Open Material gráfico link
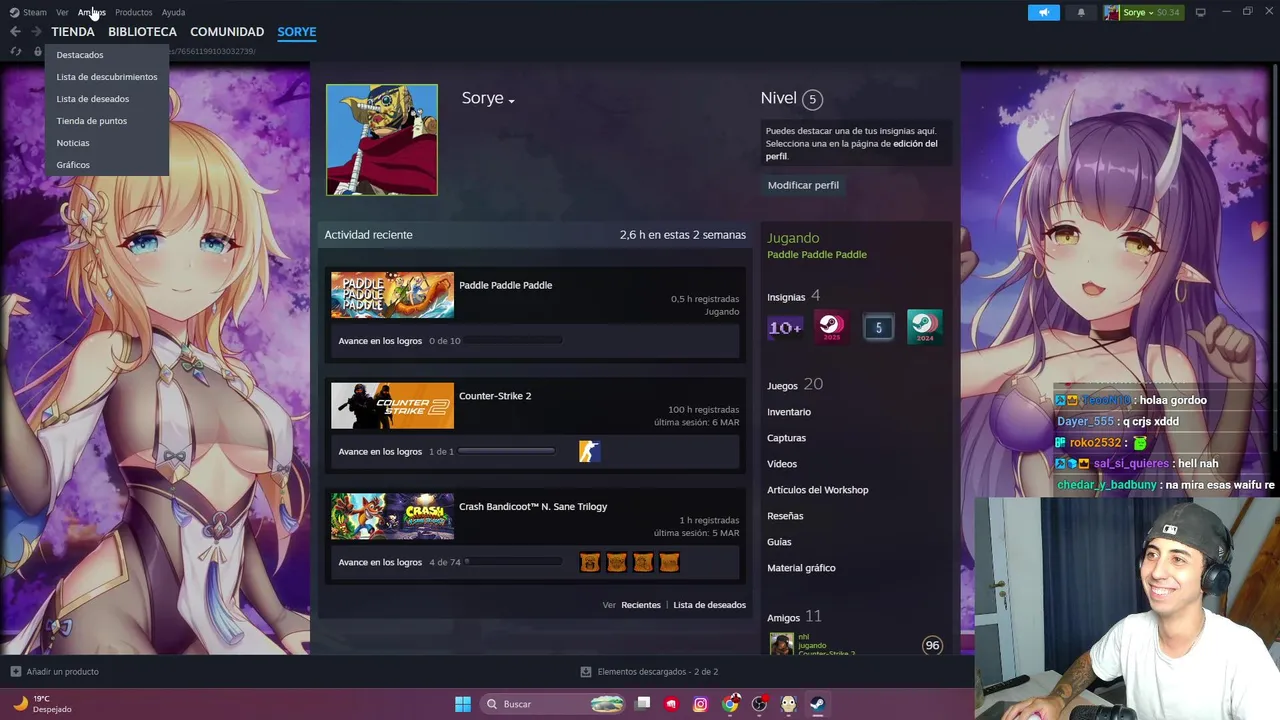This screenshot has width=1280, height=720. tap(801, 568)
